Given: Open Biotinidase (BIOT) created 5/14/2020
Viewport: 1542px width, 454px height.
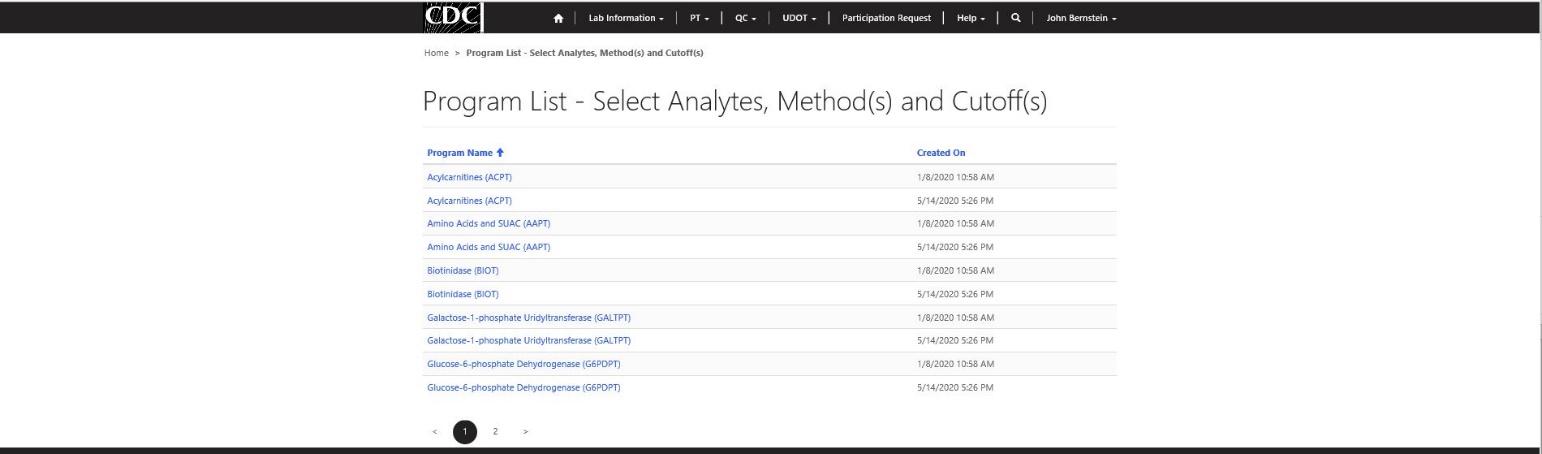Looking at the screenshot, I should tap(462, 294).
